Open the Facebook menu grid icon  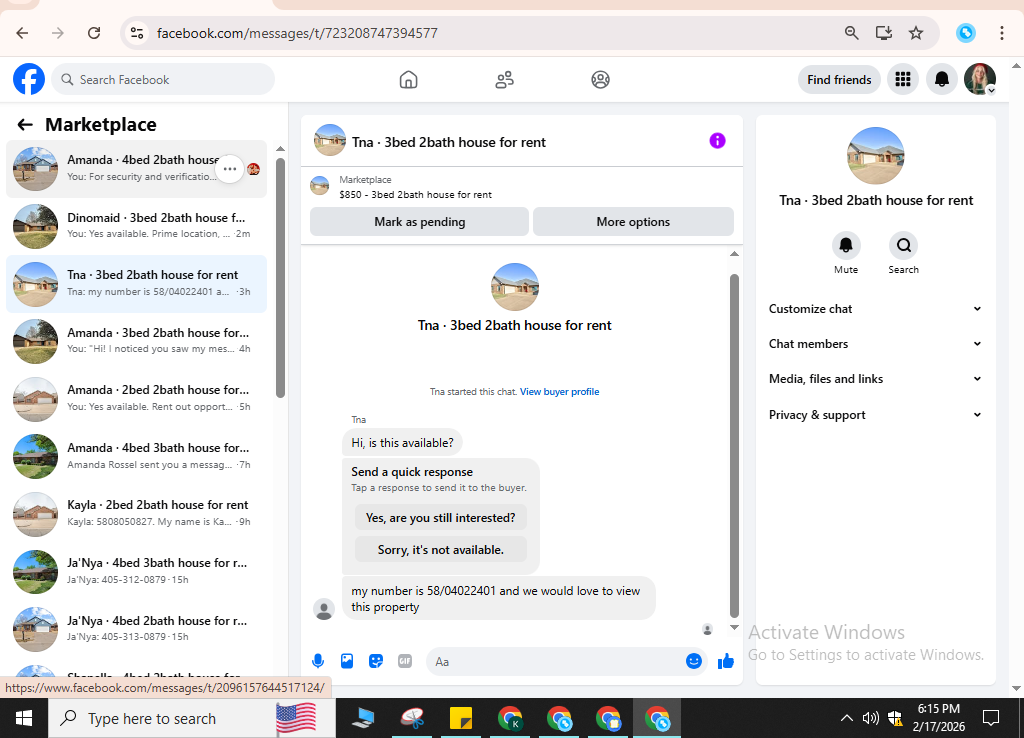pyautogui.click(x=903, y=79)
